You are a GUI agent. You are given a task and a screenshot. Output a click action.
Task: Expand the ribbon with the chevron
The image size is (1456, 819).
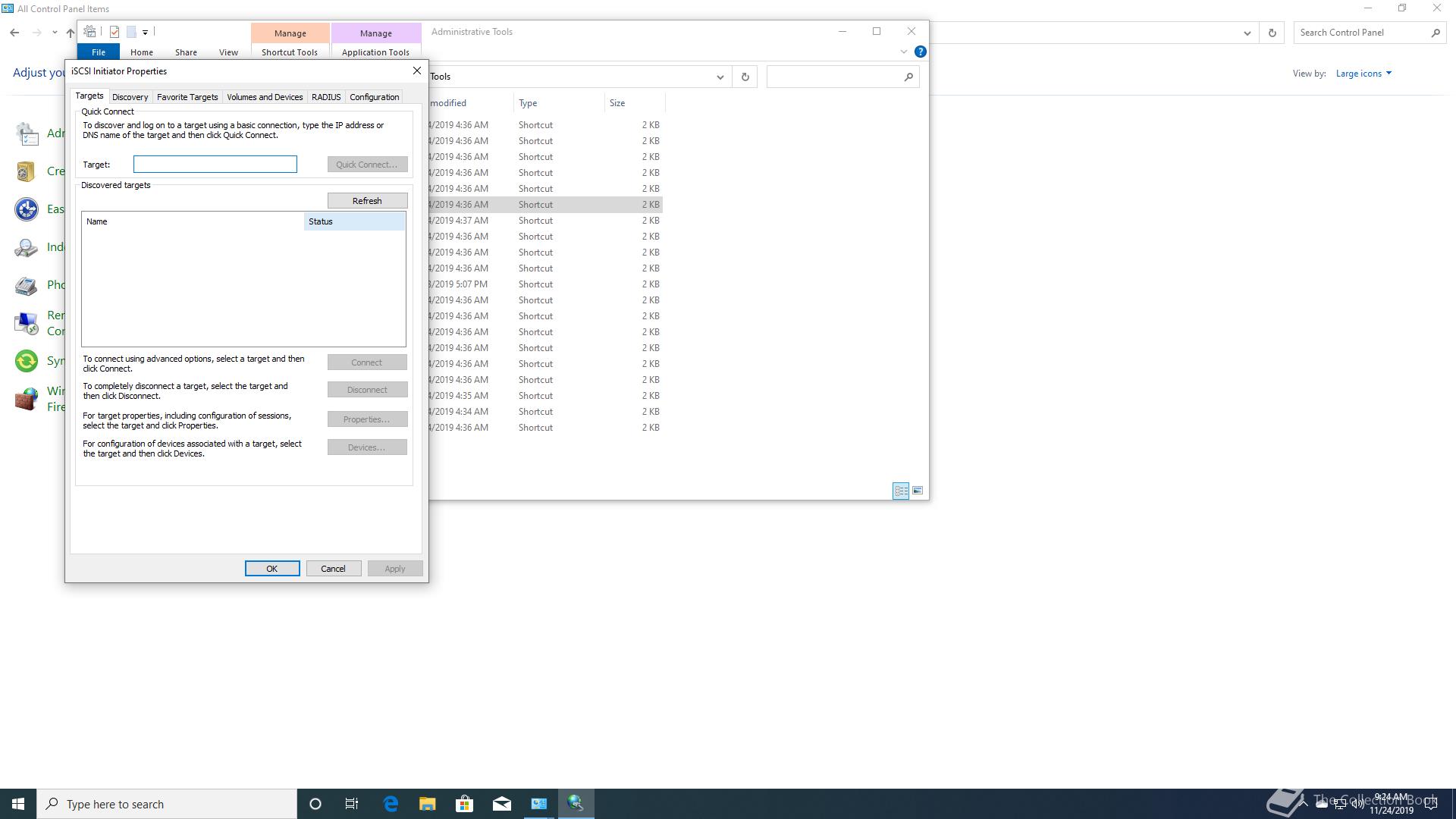point(903,52)
